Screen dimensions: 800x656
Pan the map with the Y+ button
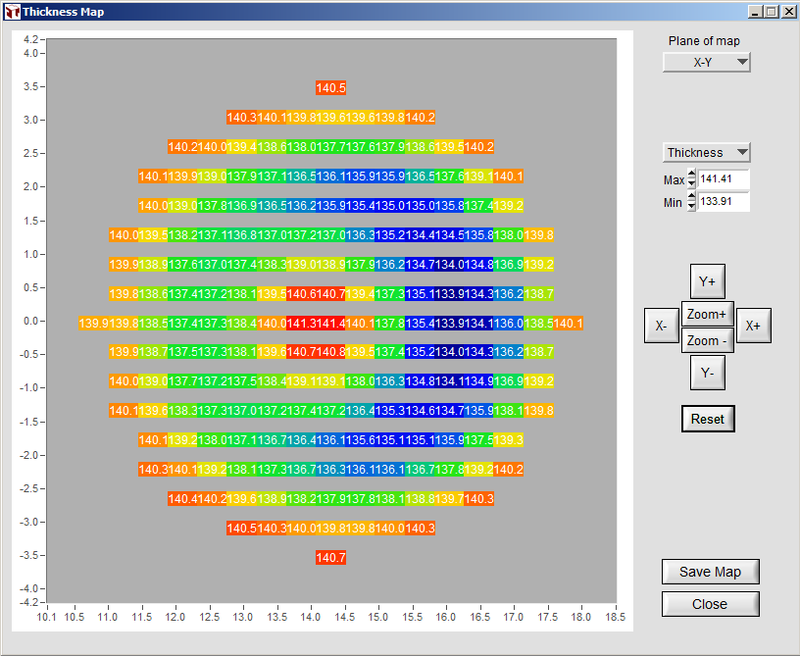[x=708, y=282]
